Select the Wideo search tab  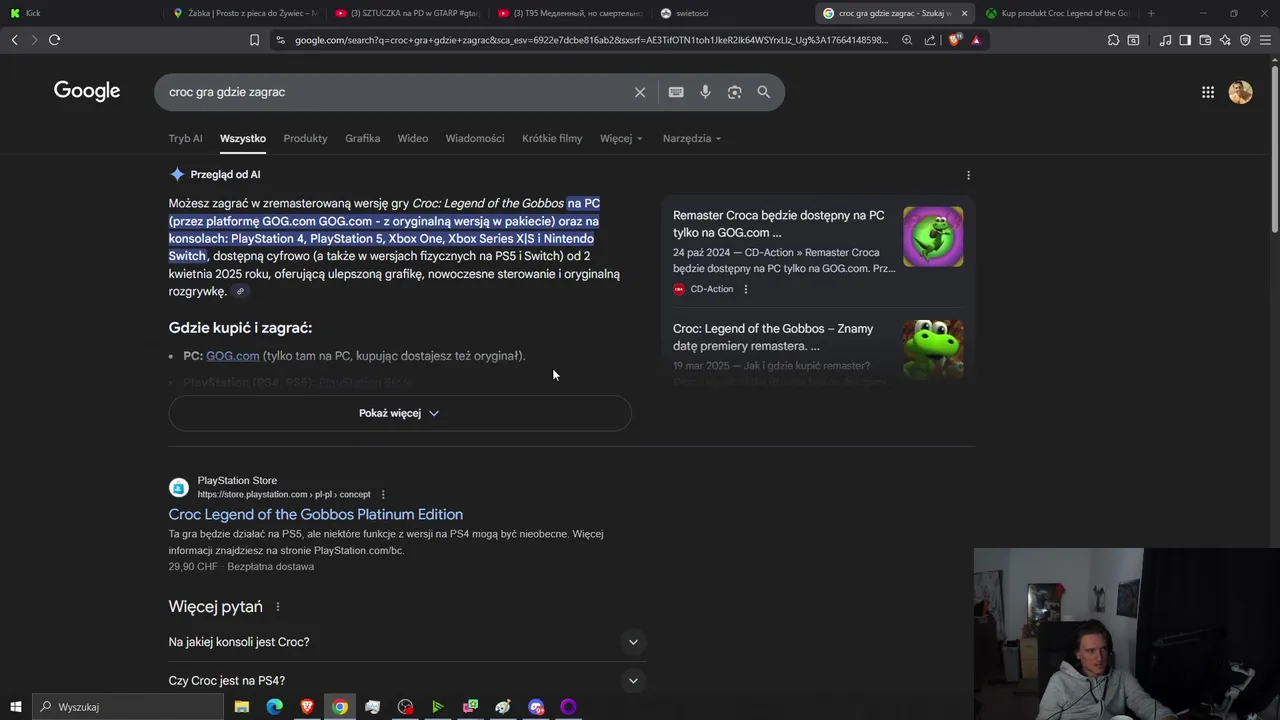(412, 138)
